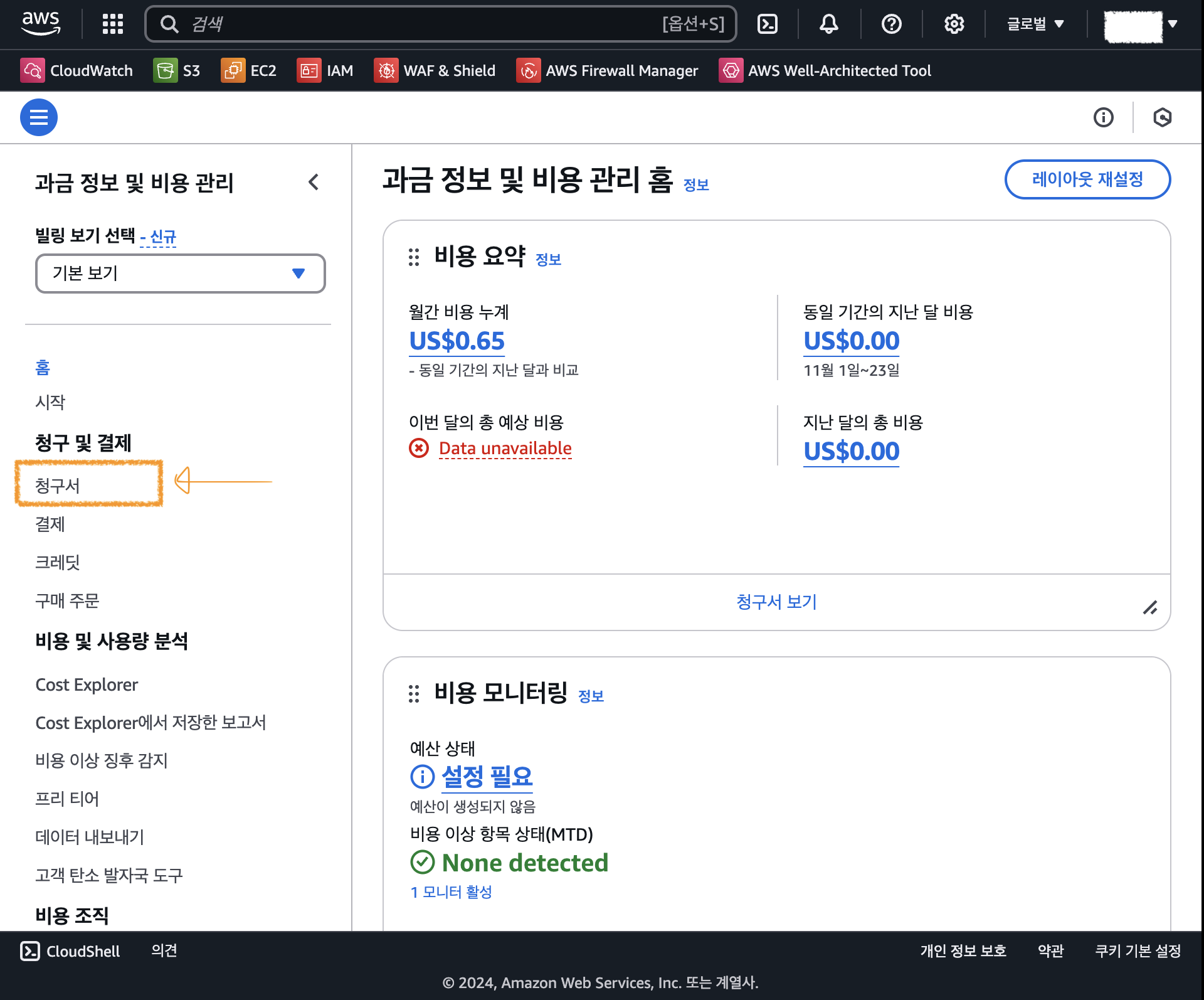
Task: Open the 글로벌 region dropdown
Action: click(1035, 24)
